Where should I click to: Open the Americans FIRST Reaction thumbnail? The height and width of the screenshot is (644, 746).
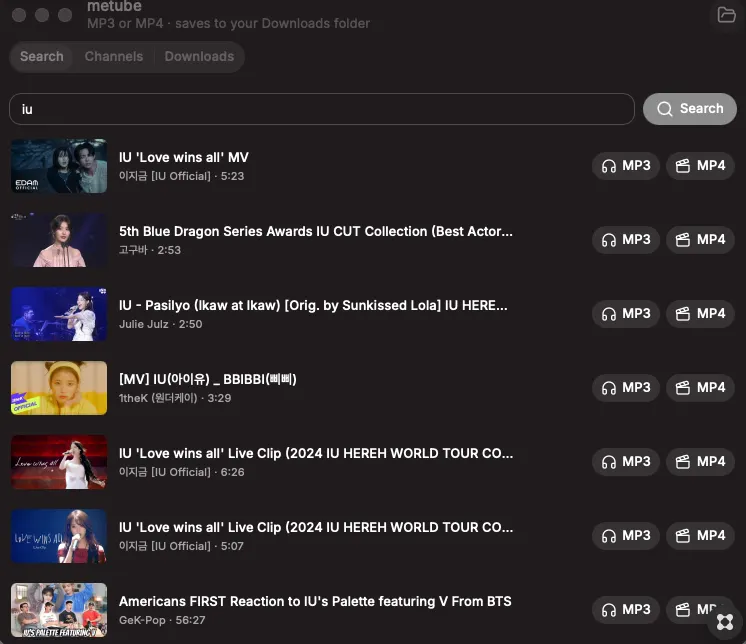[x=59, y=610]
